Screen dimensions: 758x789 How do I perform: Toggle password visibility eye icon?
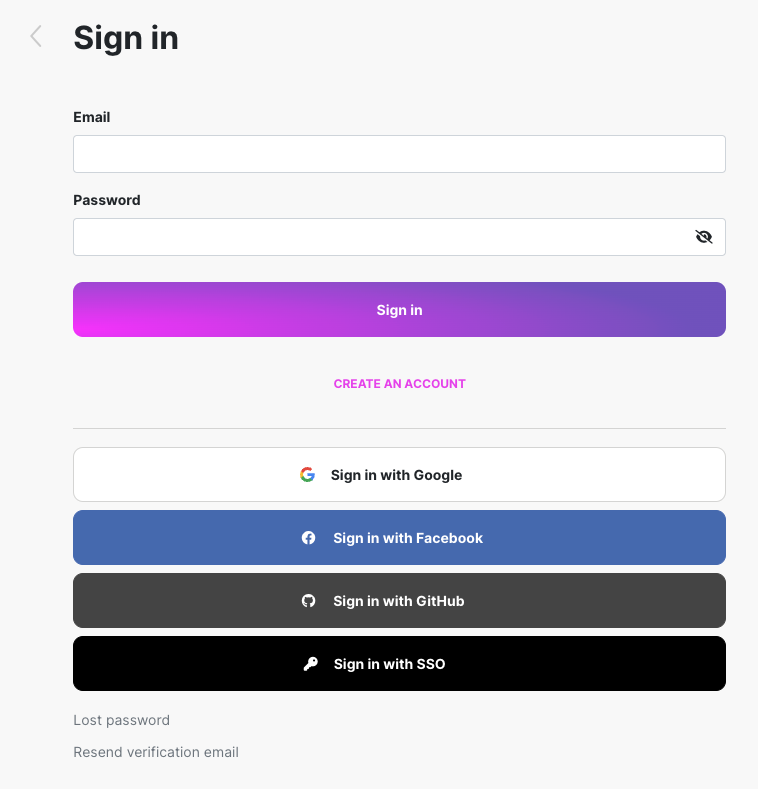click(704, 237)
